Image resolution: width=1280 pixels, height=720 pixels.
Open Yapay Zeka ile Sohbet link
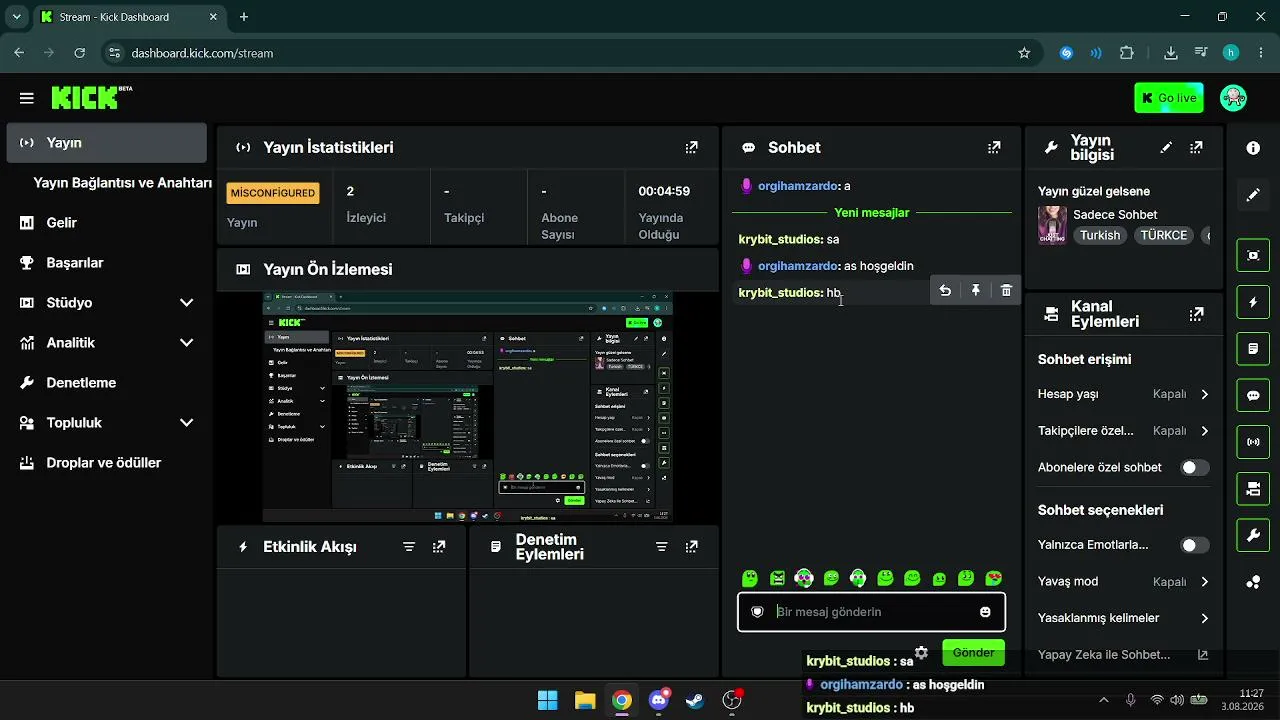point(1124,655)
